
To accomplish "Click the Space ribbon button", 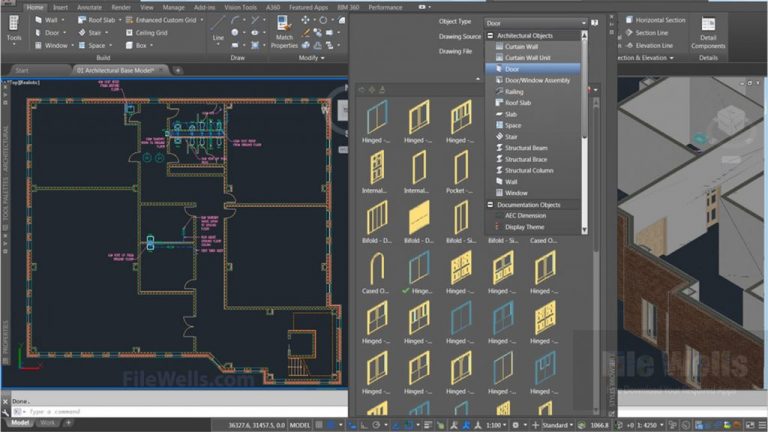I will (x=92, y=46).
